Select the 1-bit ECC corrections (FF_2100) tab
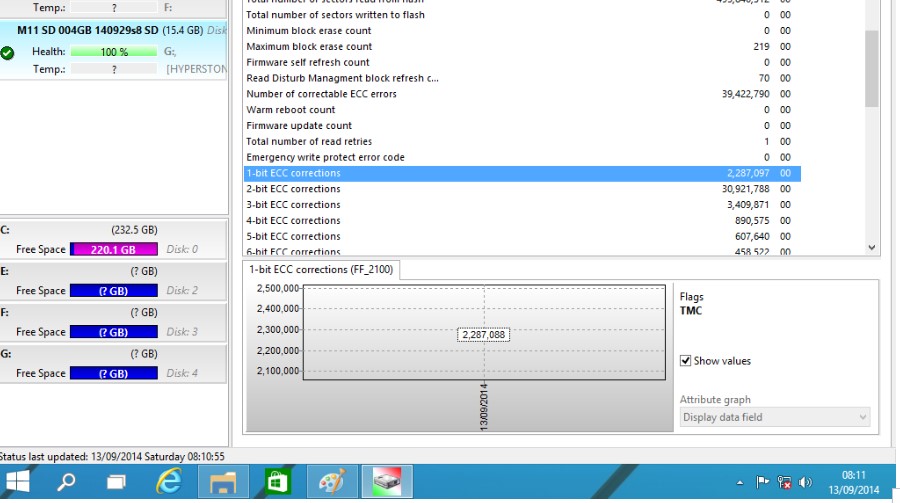This screenshot has height=503, width=900. coord(321,269)
